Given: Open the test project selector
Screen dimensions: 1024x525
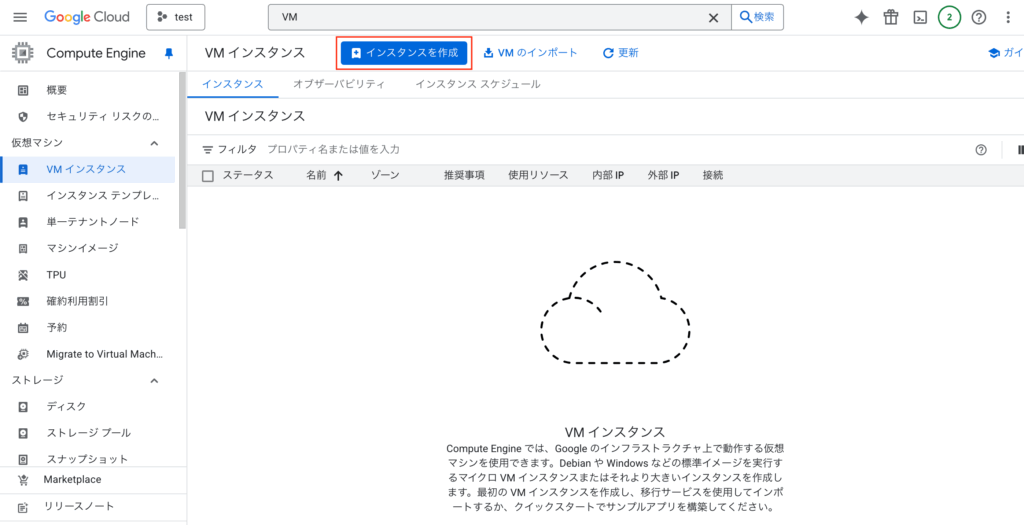Looking at the screenshot, I should (x=176, y=18).
